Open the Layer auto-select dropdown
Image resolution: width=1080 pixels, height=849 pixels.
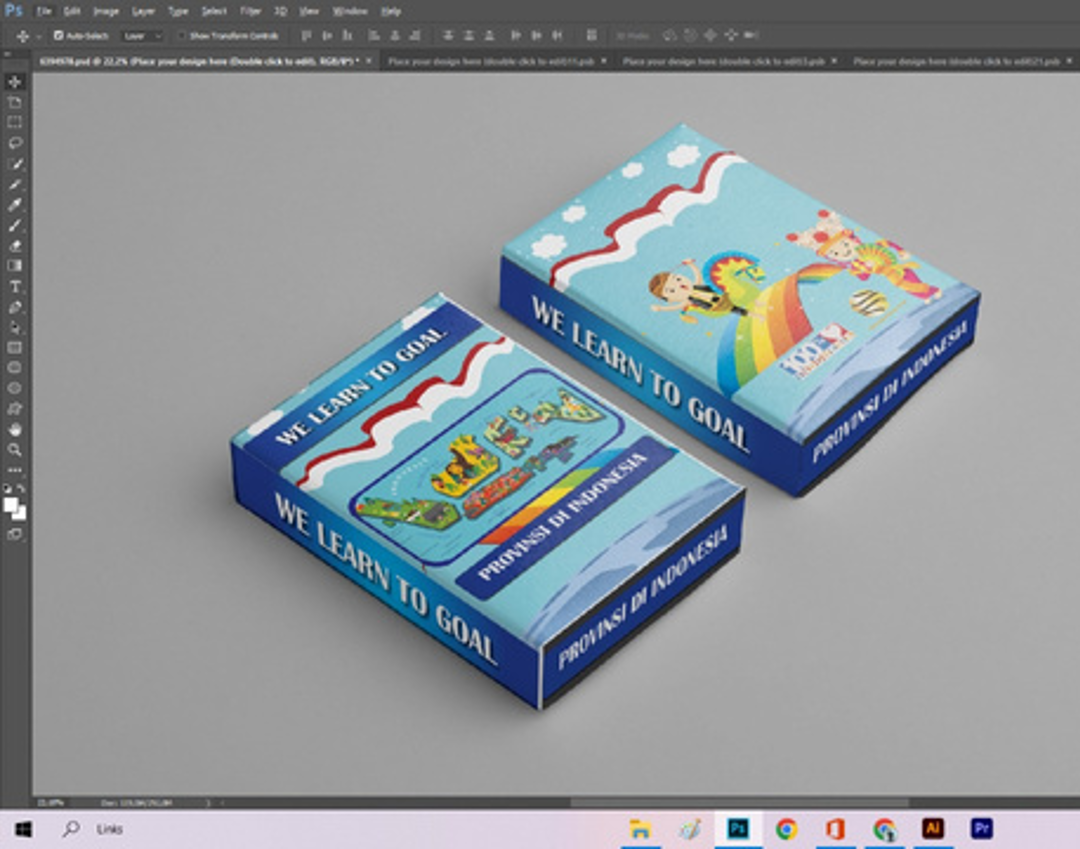(x=142, y=36)
